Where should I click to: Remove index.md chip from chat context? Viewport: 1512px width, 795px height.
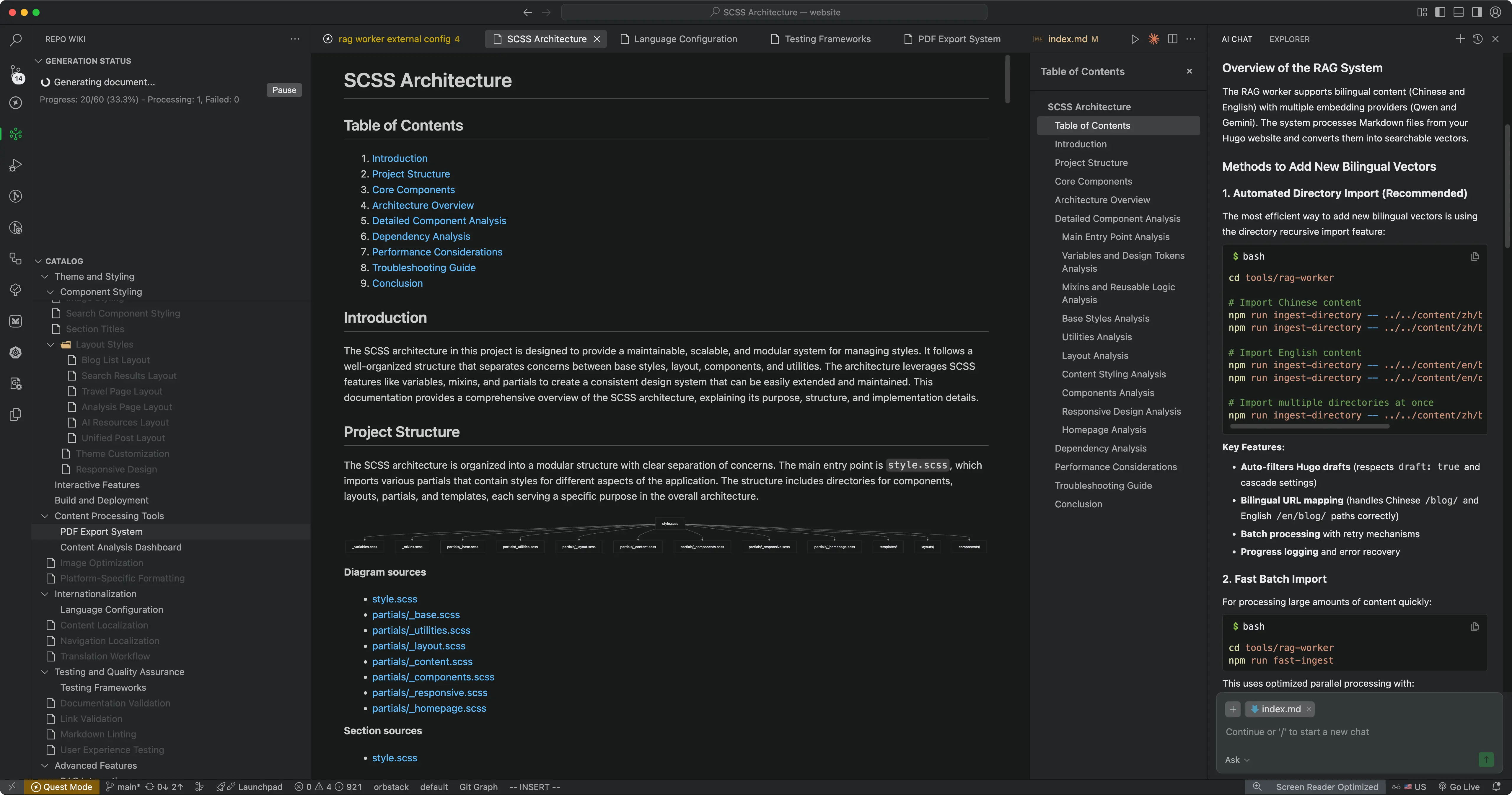[x=1308, y=709]
